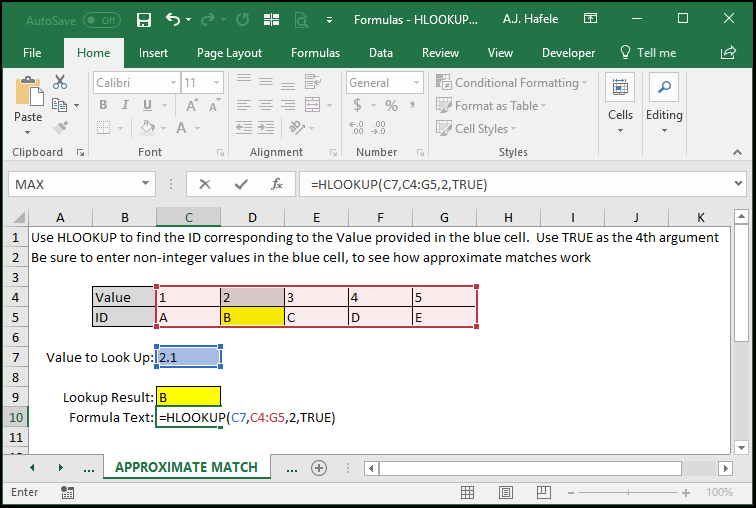Click the Orientation text angle icon
756x508 pixels.
click(297, 128)
